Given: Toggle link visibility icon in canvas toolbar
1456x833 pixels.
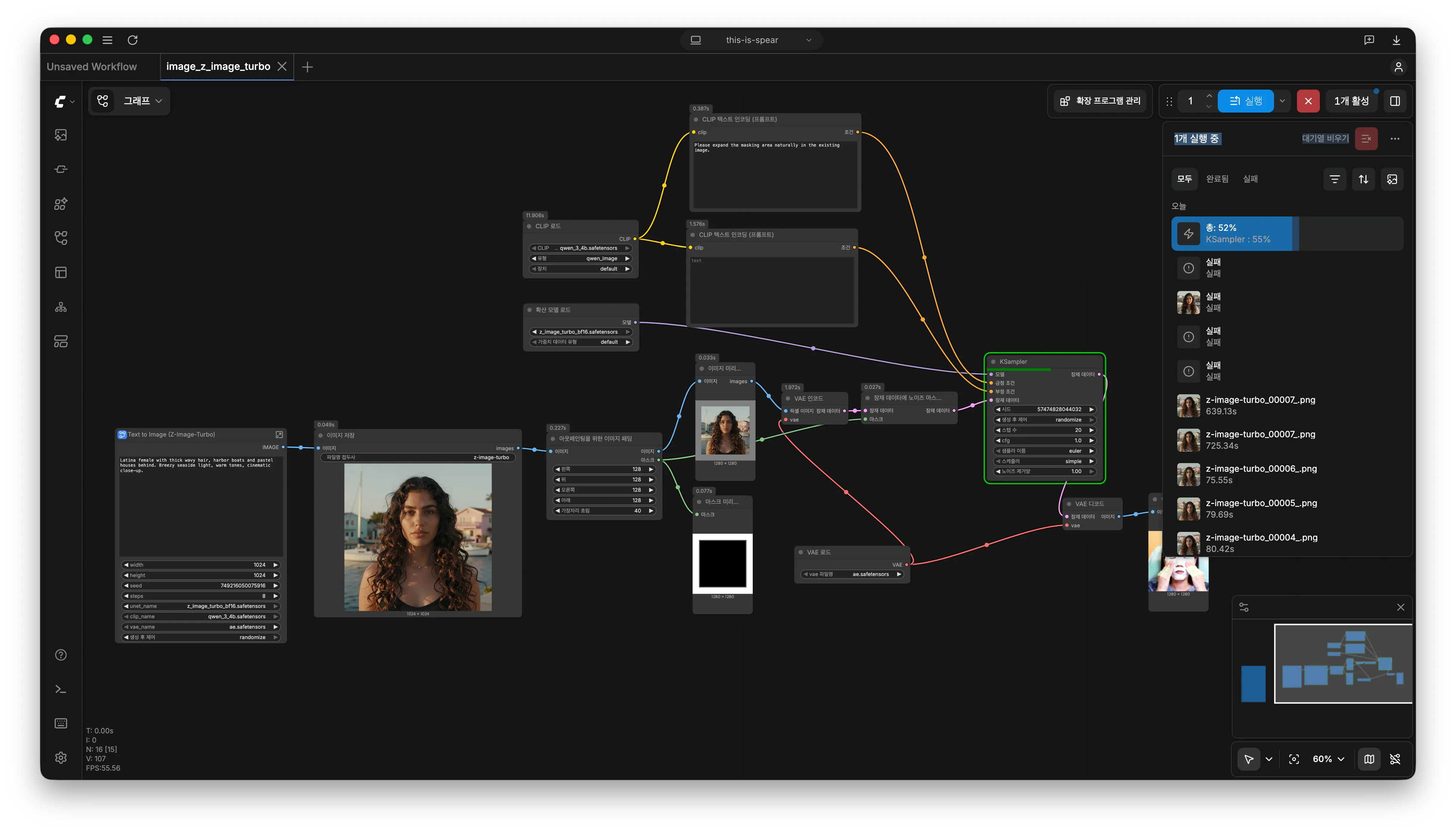Looking at the screenshot, I should tap(1395, 759).
